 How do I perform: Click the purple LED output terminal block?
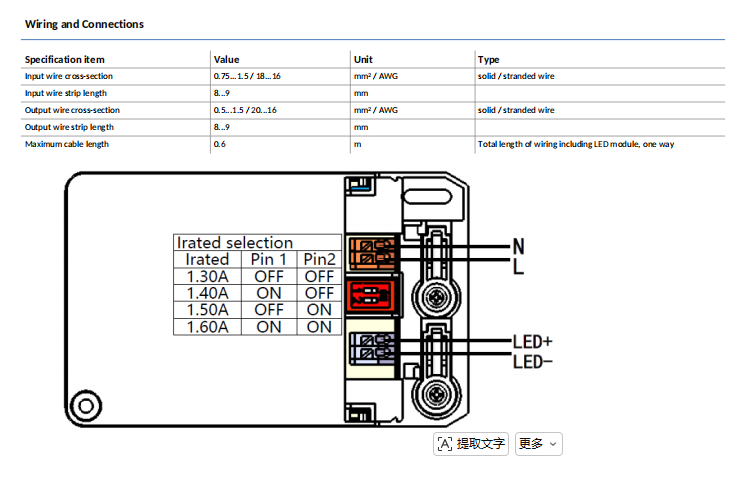372,348
